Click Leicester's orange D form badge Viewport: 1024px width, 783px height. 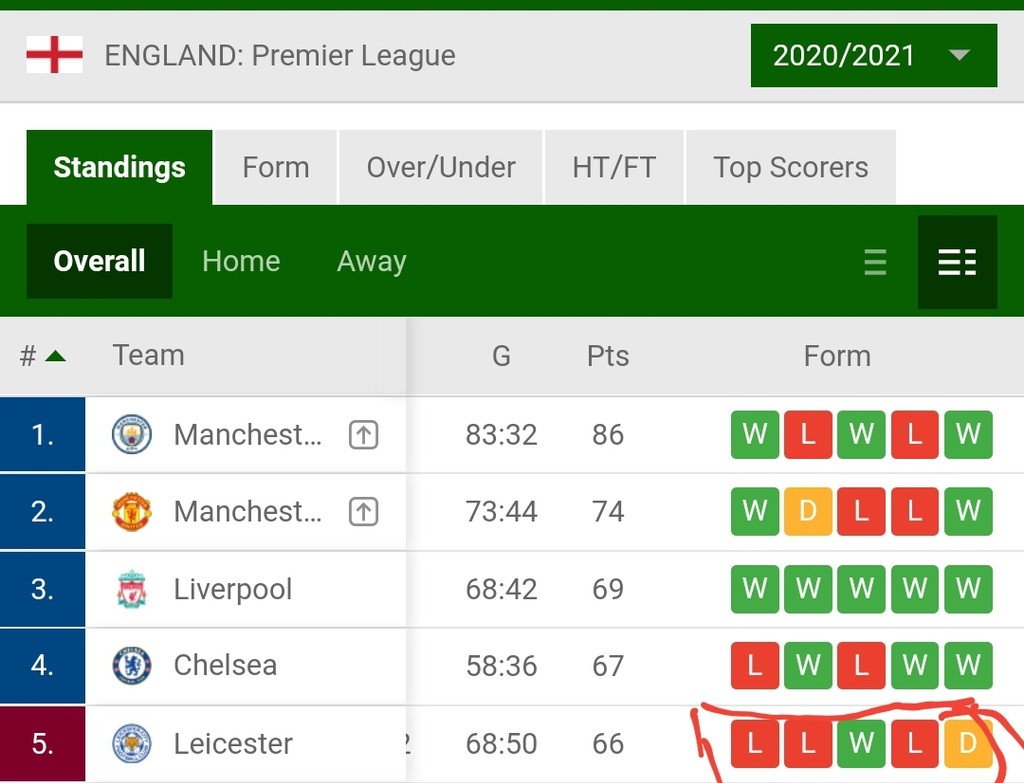click(x=968, y=744)
